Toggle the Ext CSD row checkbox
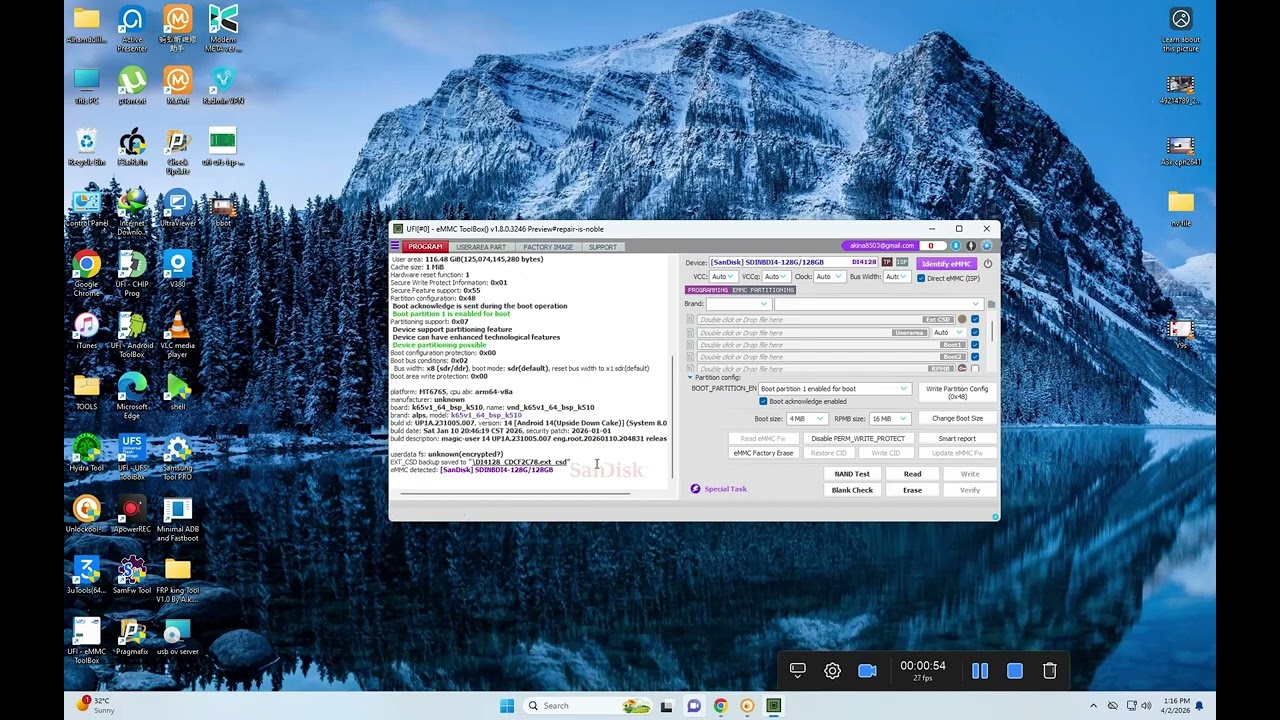Screen dimensions: 1280x720 coord(975,320)
